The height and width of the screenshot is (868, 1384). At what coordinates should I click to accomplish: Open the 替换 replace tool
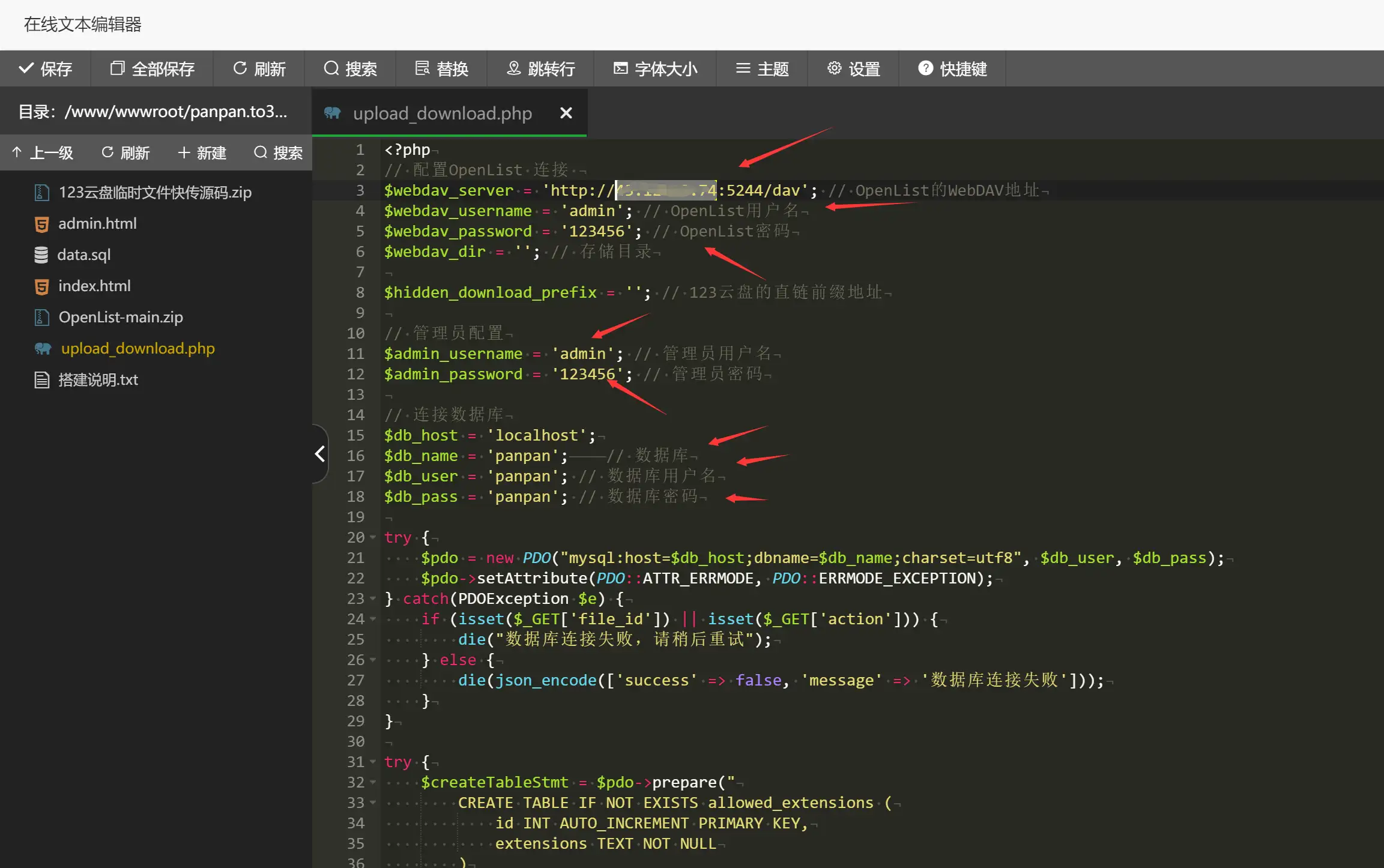click(423, 68)
